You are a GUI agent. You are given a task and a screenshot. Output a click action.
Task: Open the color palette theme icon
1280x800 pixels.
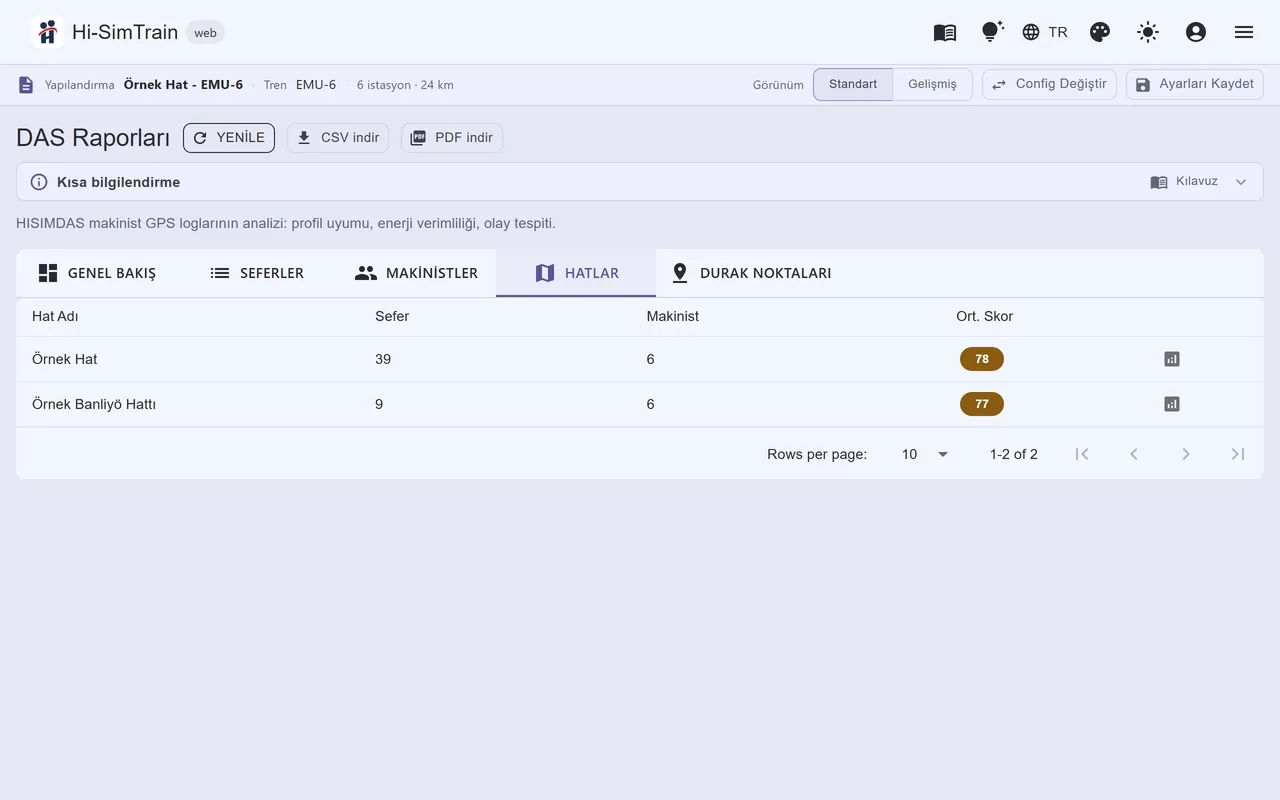1100,32
